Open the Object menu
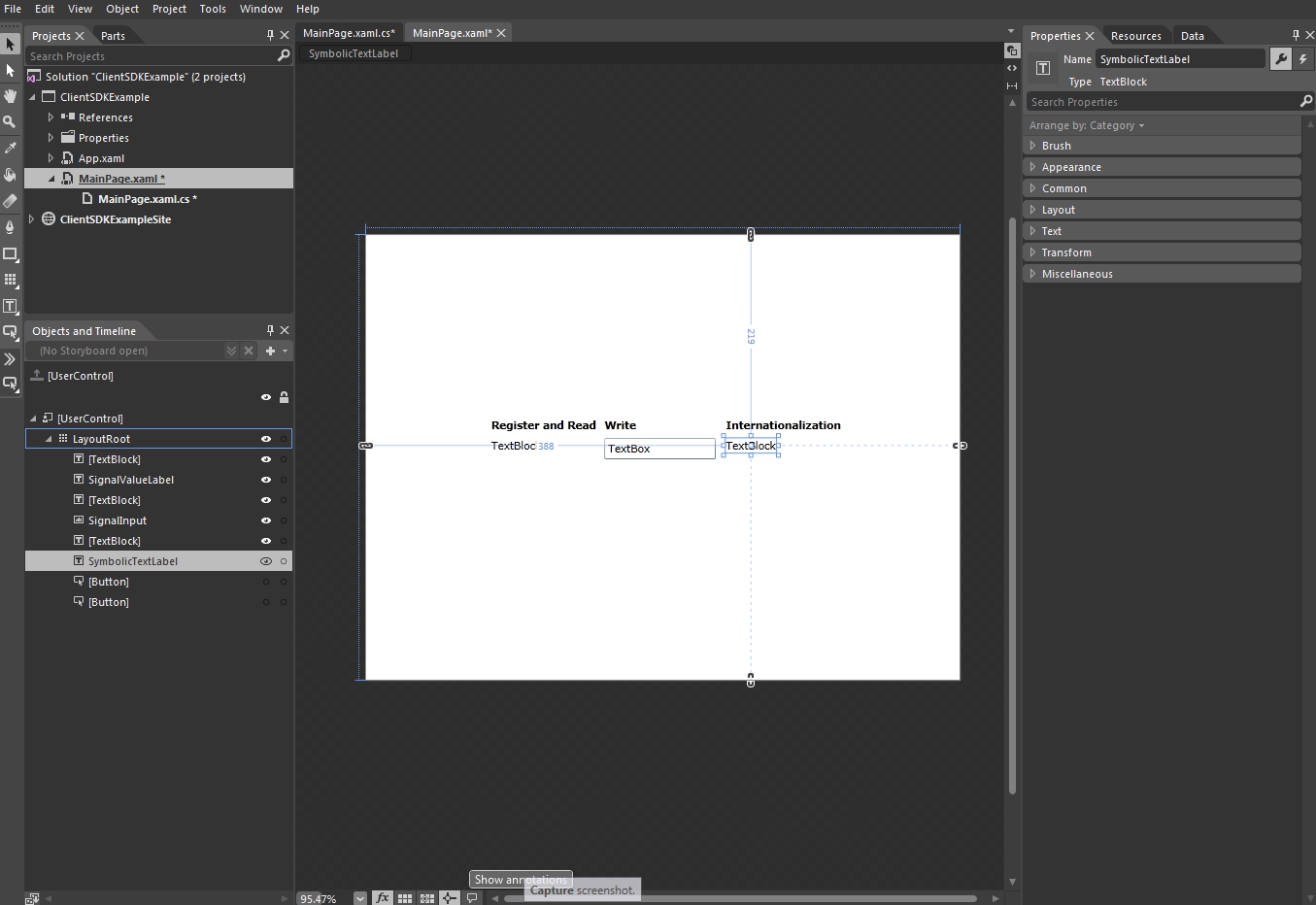 pos(122,9)
